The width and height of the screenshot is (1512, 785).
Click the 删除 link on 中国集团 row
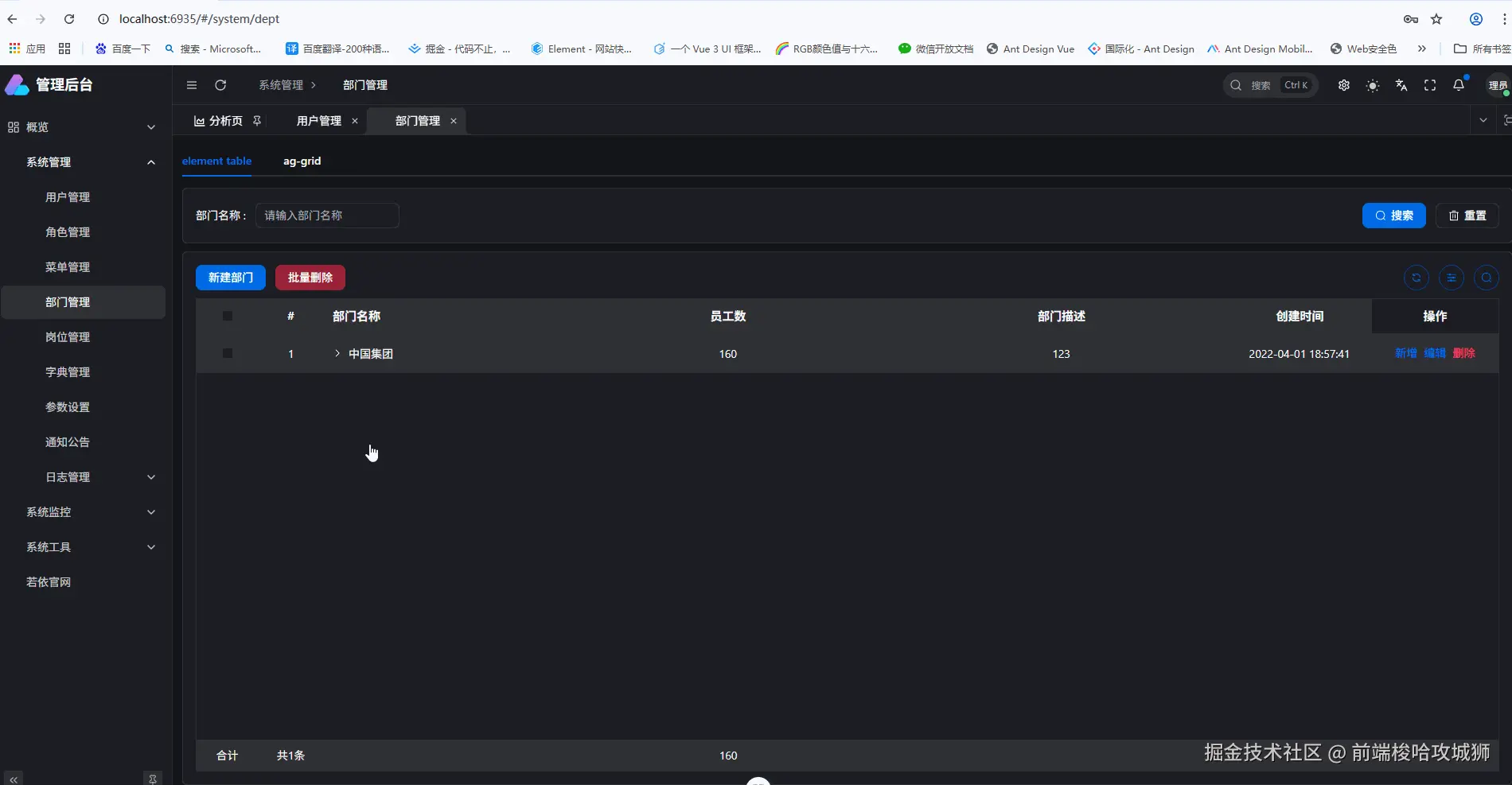click(x=1464, y=353)
